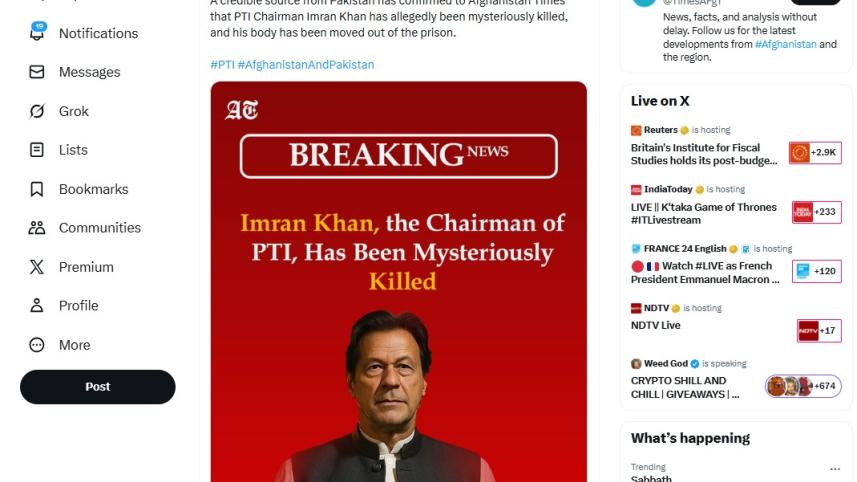Open the #PTI hashtag link
This screenshot has width=857, height=482.
point(221,65)
